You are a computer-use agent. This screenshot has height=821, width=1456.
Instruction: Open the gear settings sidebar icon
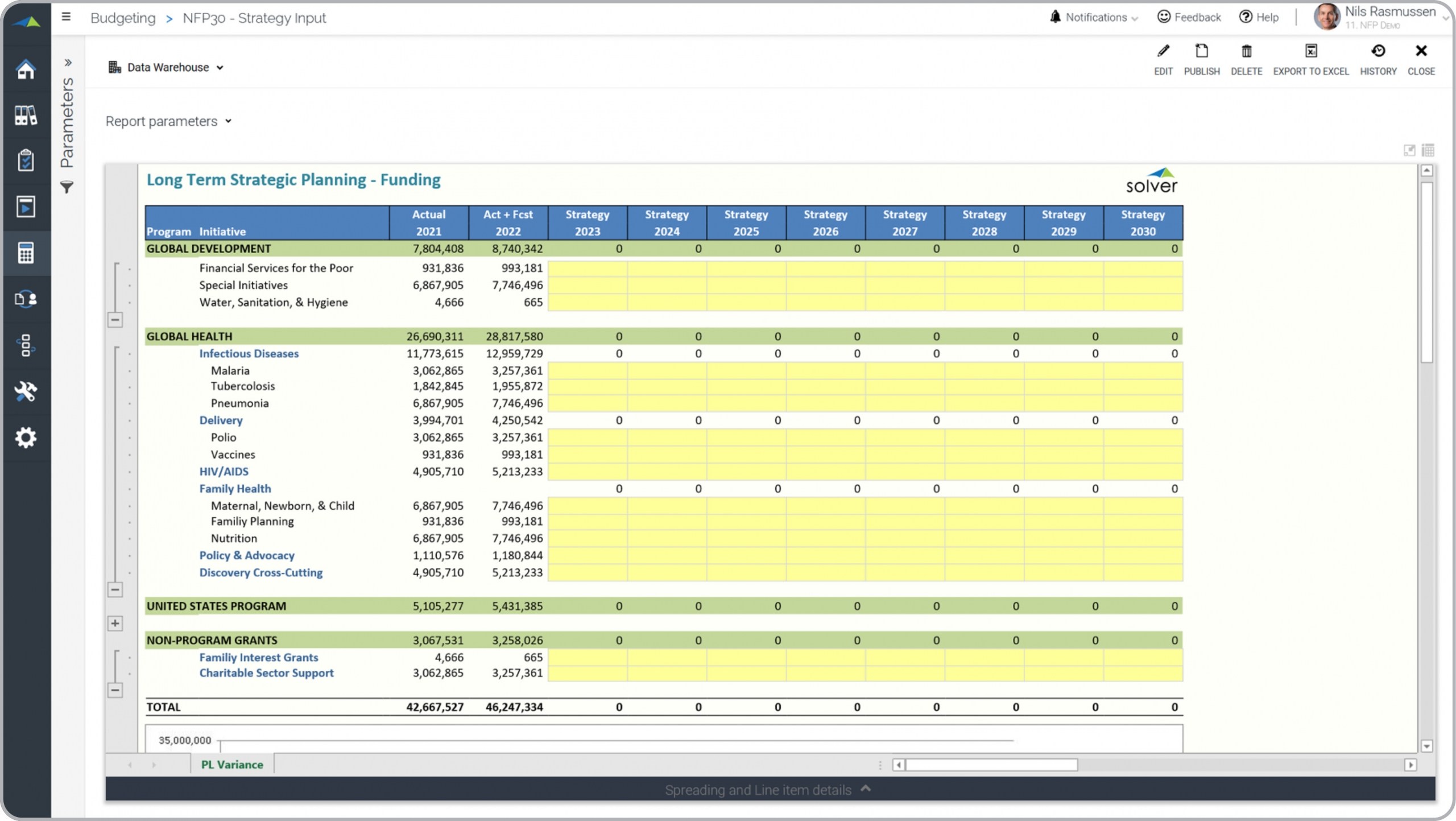tap(26, 438)
